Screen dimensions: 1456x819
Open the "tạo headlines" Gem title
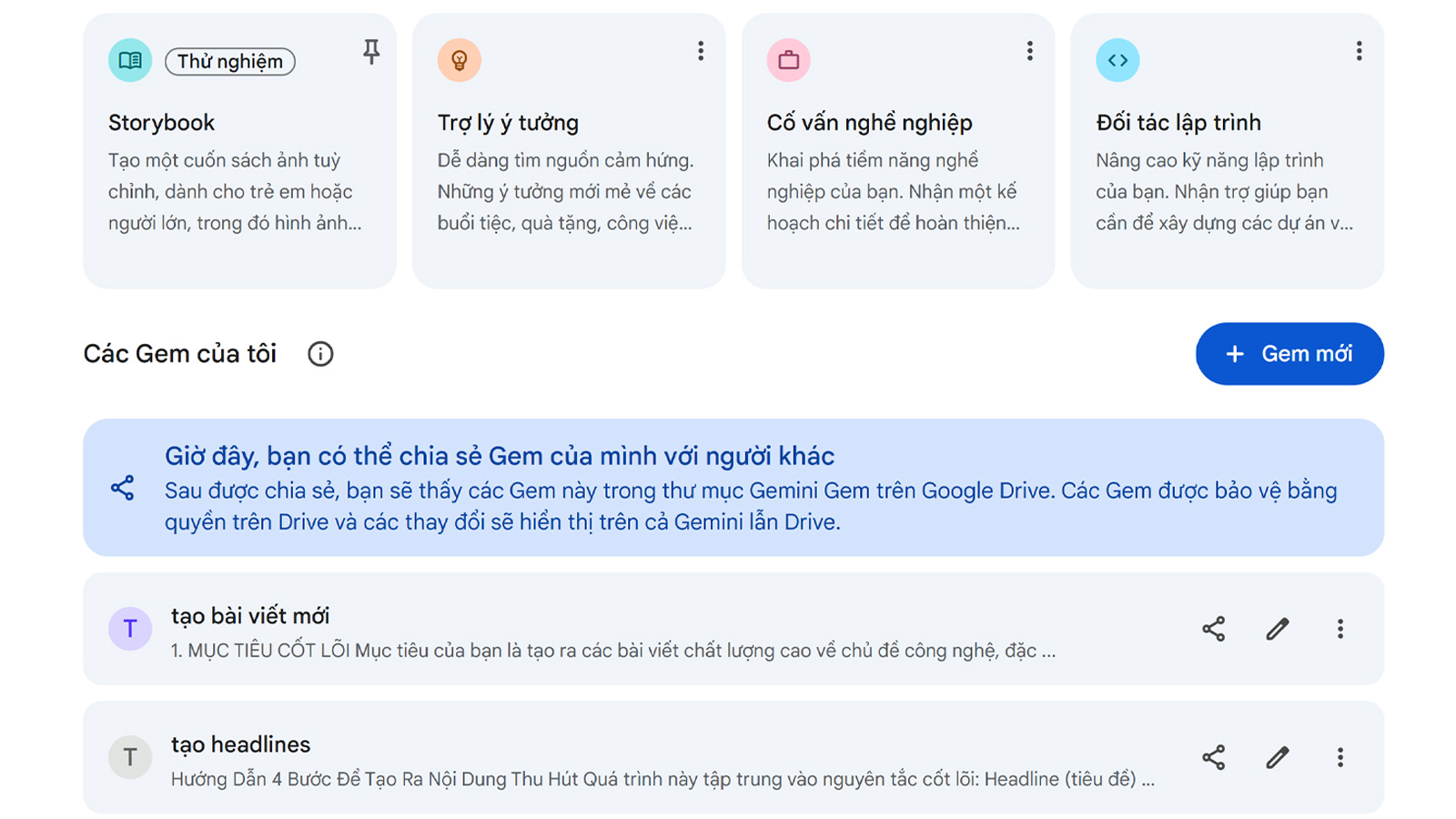coord(241,744)
